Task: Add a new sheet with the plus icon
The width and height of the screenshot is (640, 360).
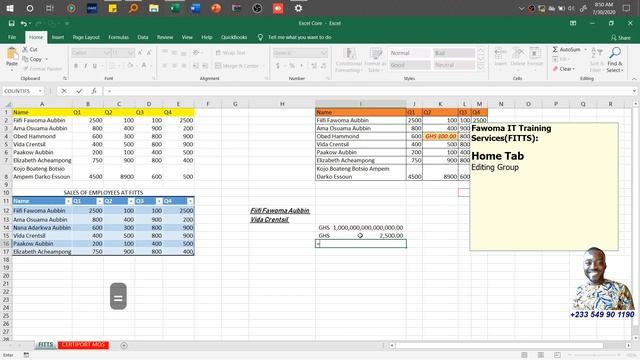Action: 124,345
